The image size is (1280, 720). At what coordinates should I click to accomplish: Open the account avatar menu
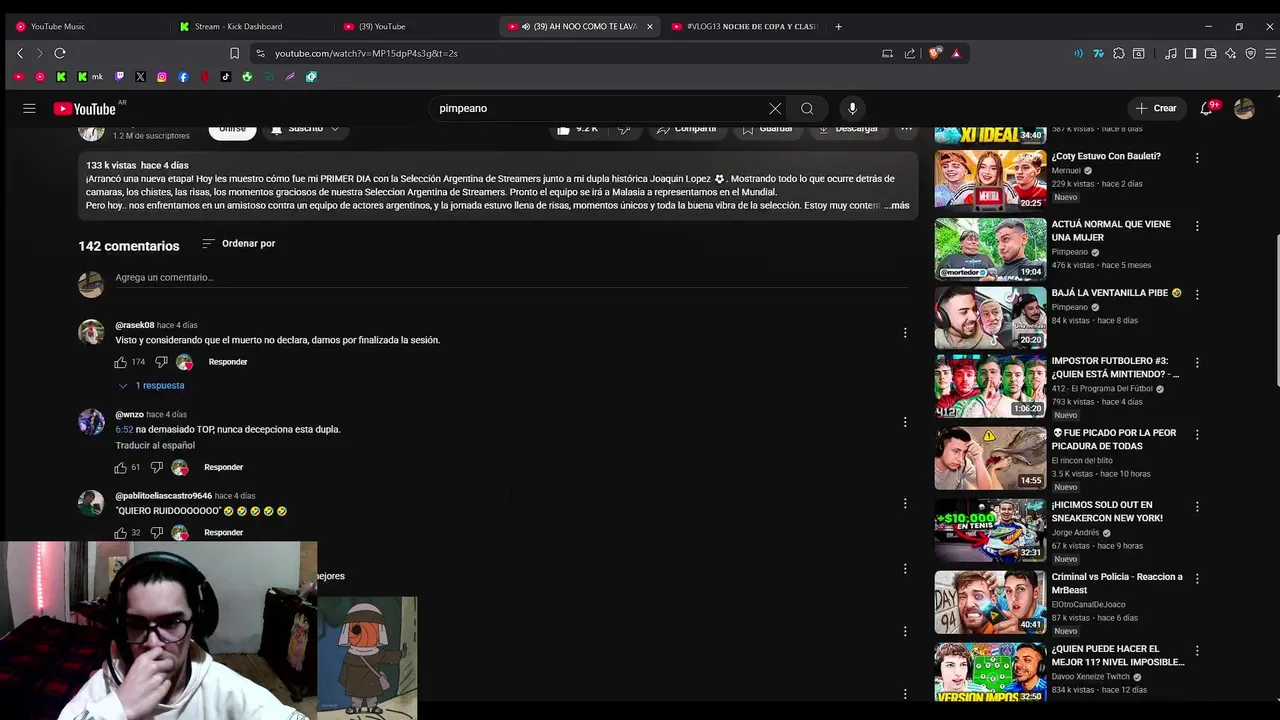tap(1244, 108)
